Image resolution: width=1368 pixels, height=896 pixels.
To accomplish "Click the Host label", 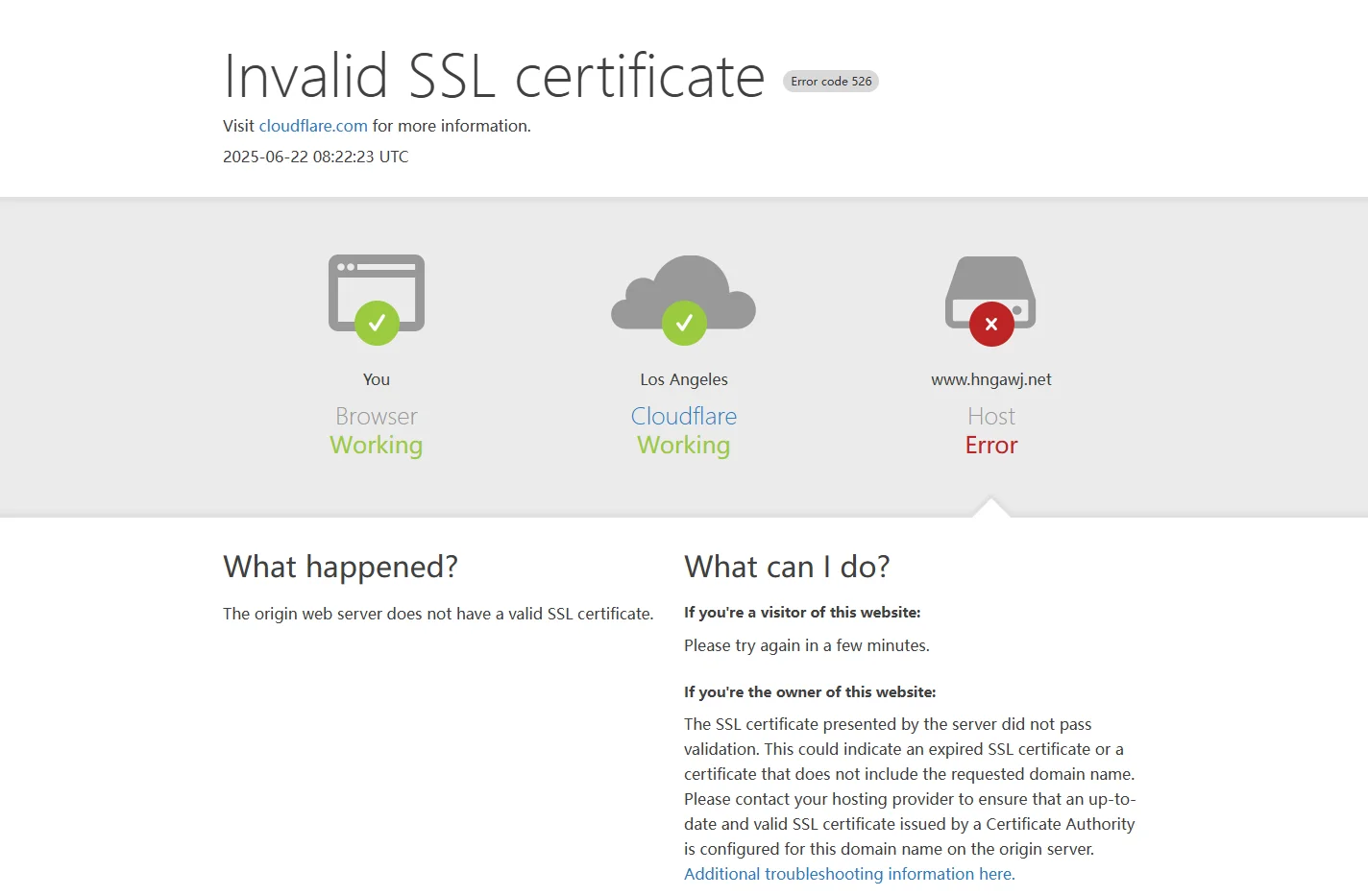I will click(991, 416).
